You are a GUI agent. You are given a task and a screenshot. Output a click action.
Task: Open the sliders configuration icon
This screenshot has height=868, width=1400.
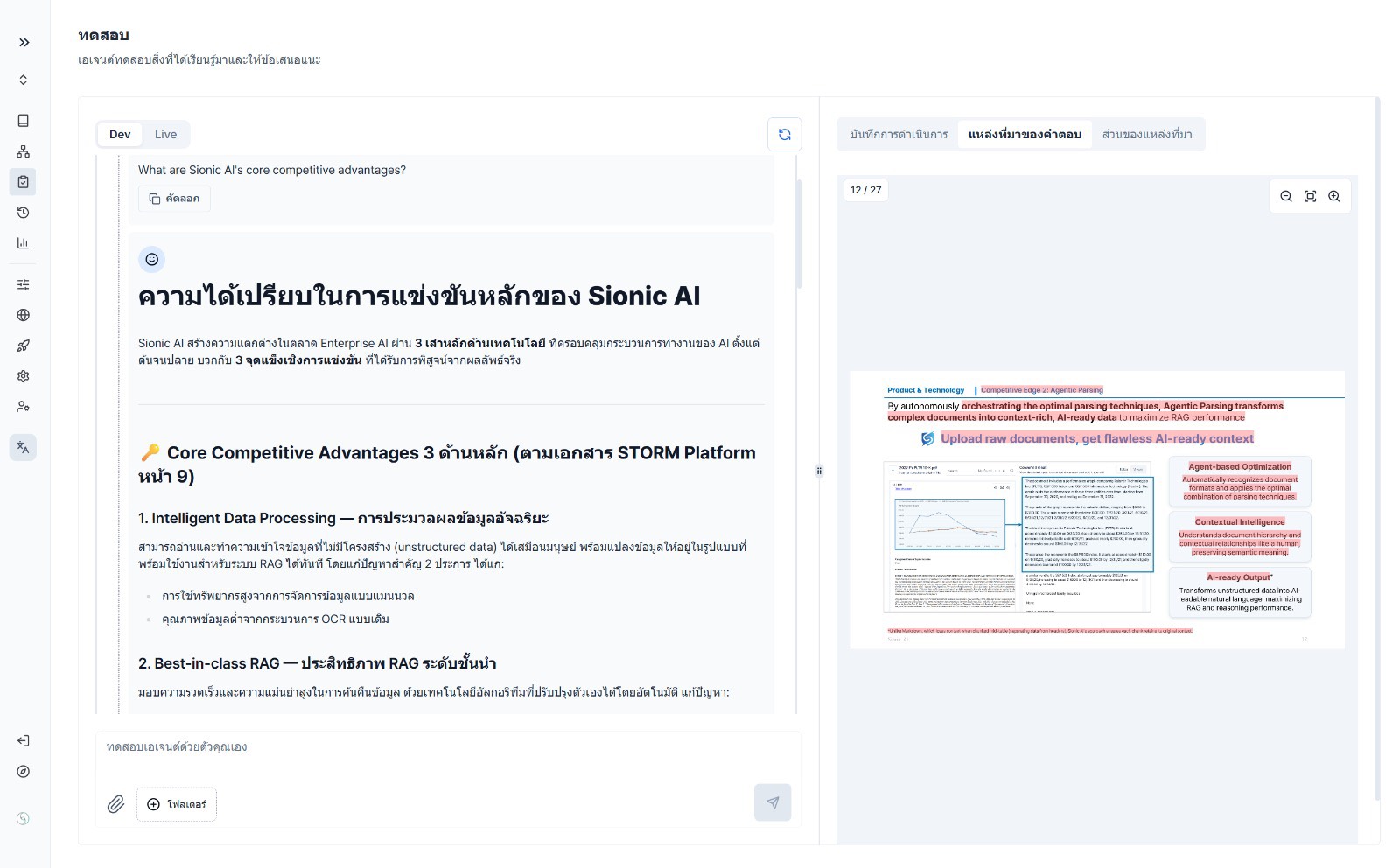[24, 284]
